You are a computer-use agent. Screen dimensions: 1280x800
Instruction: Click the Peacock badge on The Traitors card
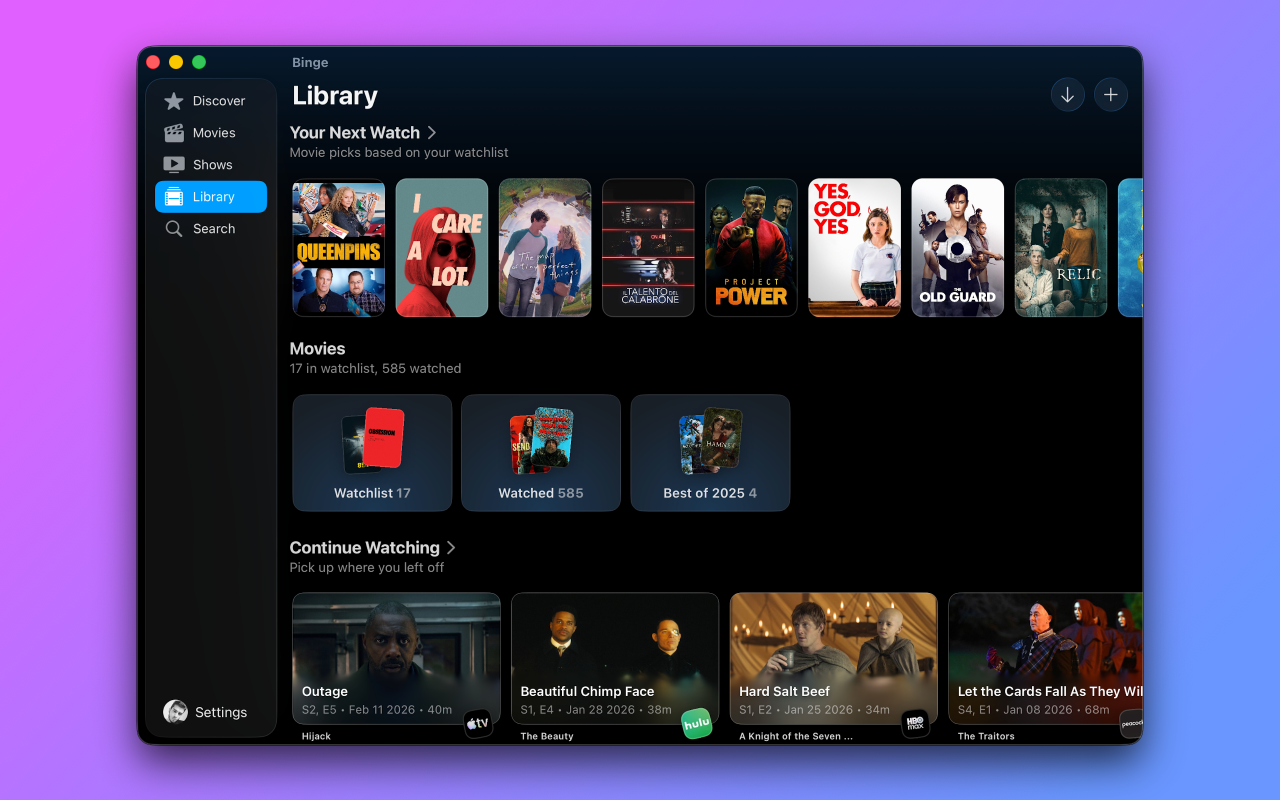point(1131,723)
